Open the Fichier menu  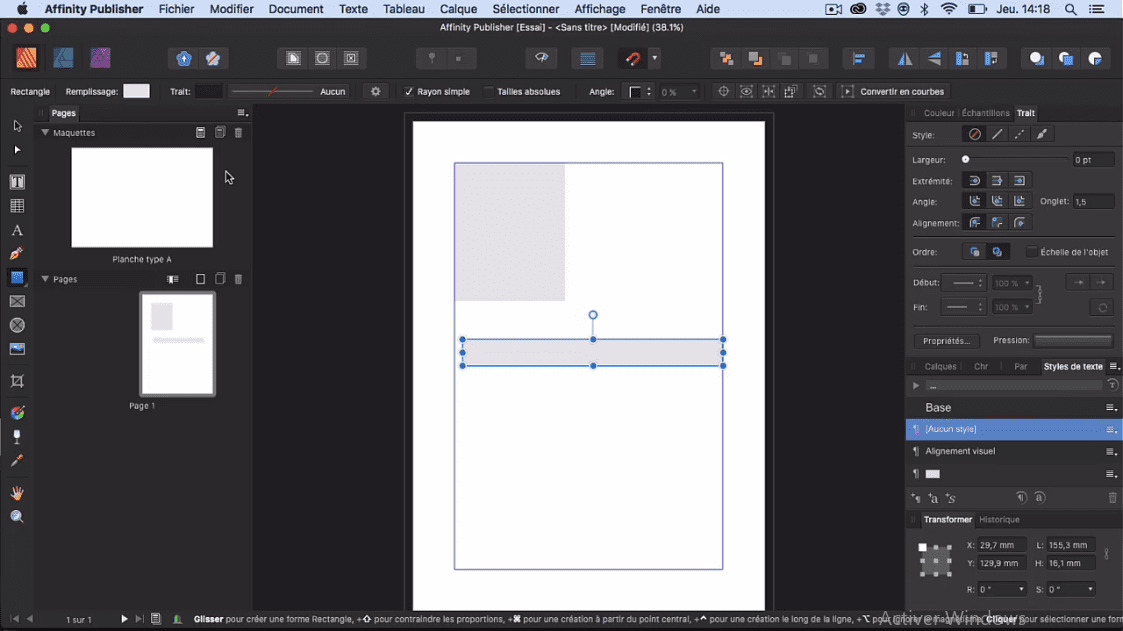point(176,9)
